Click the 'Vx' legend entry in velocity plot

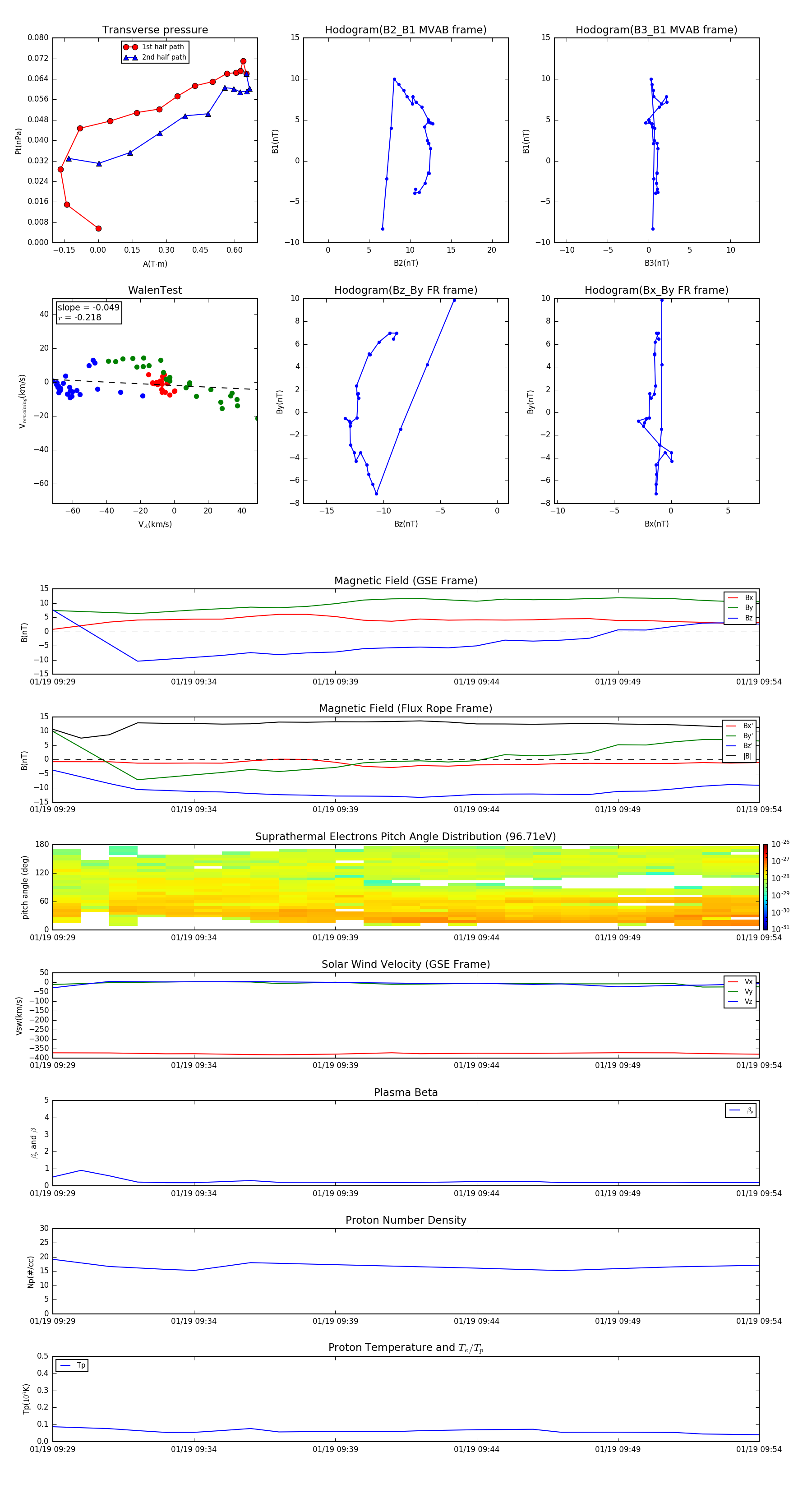(740, 981)
